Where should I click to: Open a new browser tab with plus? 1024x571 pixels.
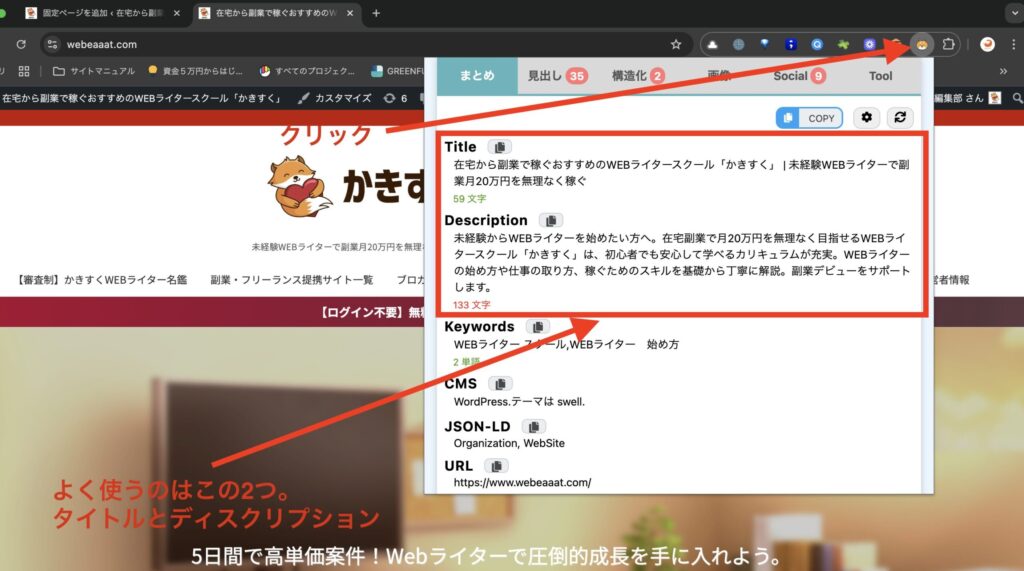376,13
